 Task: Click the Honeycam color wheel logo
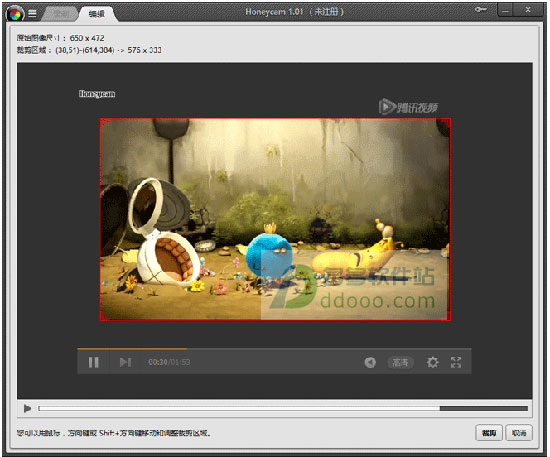tap(15, 14)
